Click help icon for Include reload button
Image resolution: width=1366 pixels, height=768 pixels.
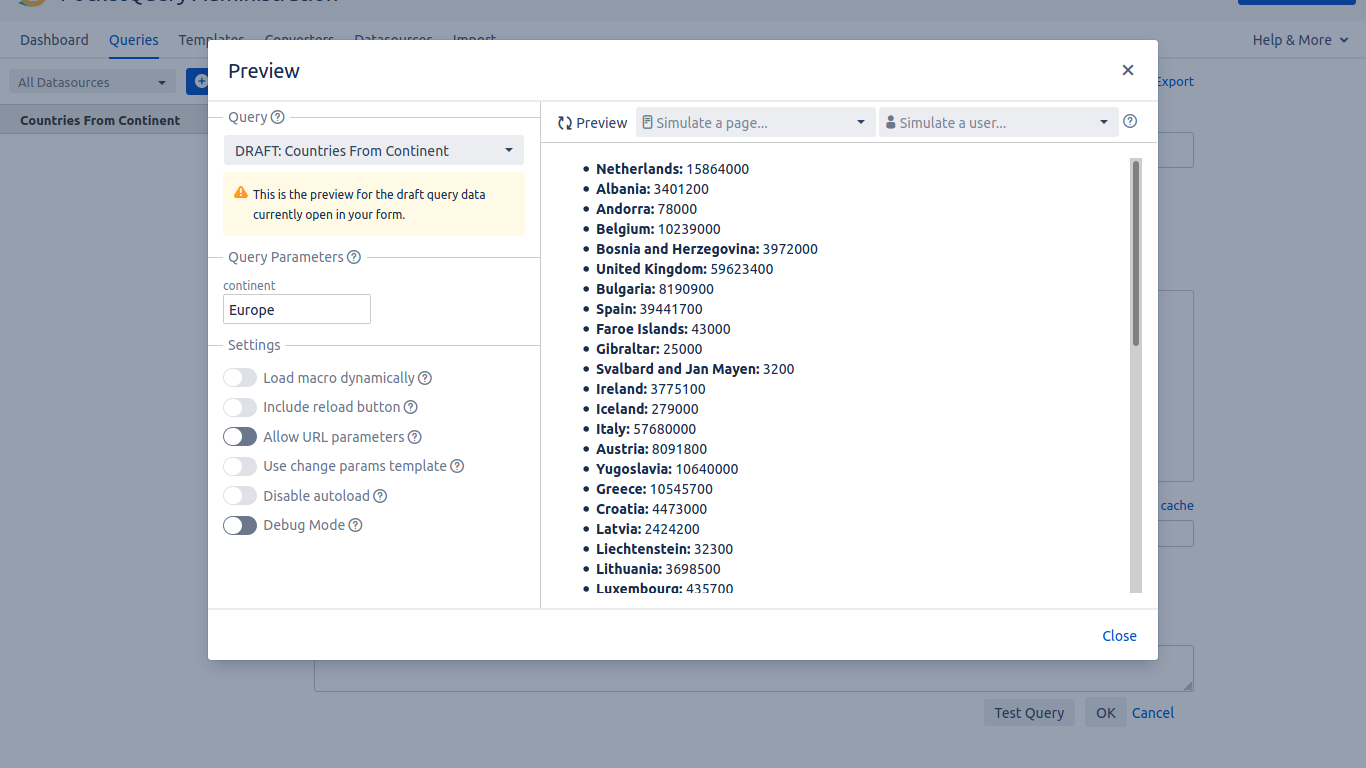click(x=410, y=407)
